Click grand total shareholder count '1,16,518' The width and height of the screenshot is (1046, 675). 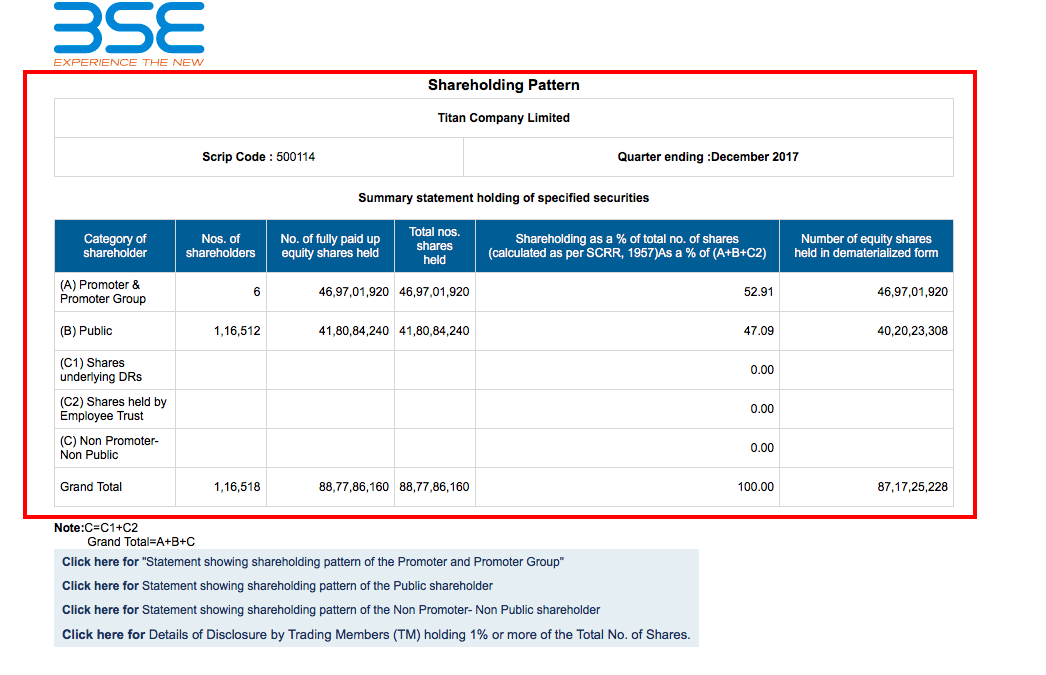[237, 487]
